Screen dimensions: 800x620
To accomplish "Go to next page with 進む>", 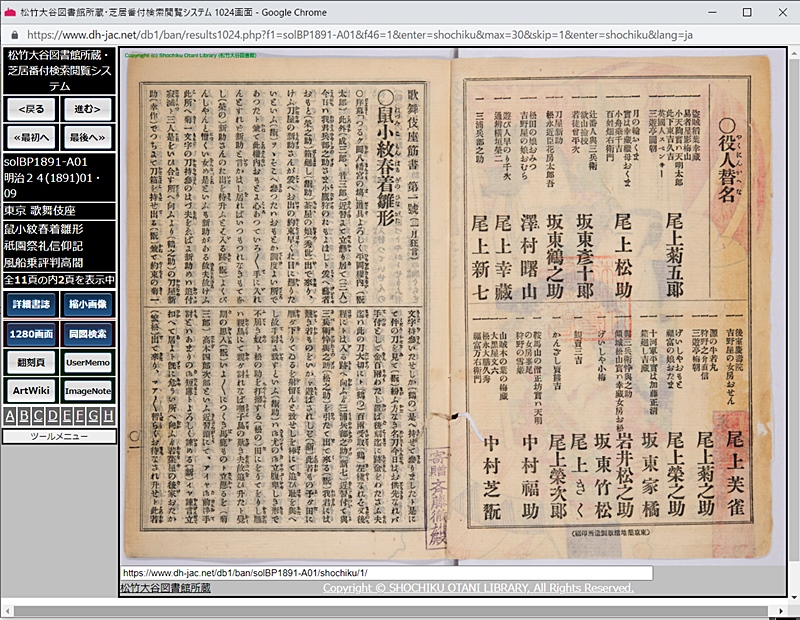I will (88, 108).
